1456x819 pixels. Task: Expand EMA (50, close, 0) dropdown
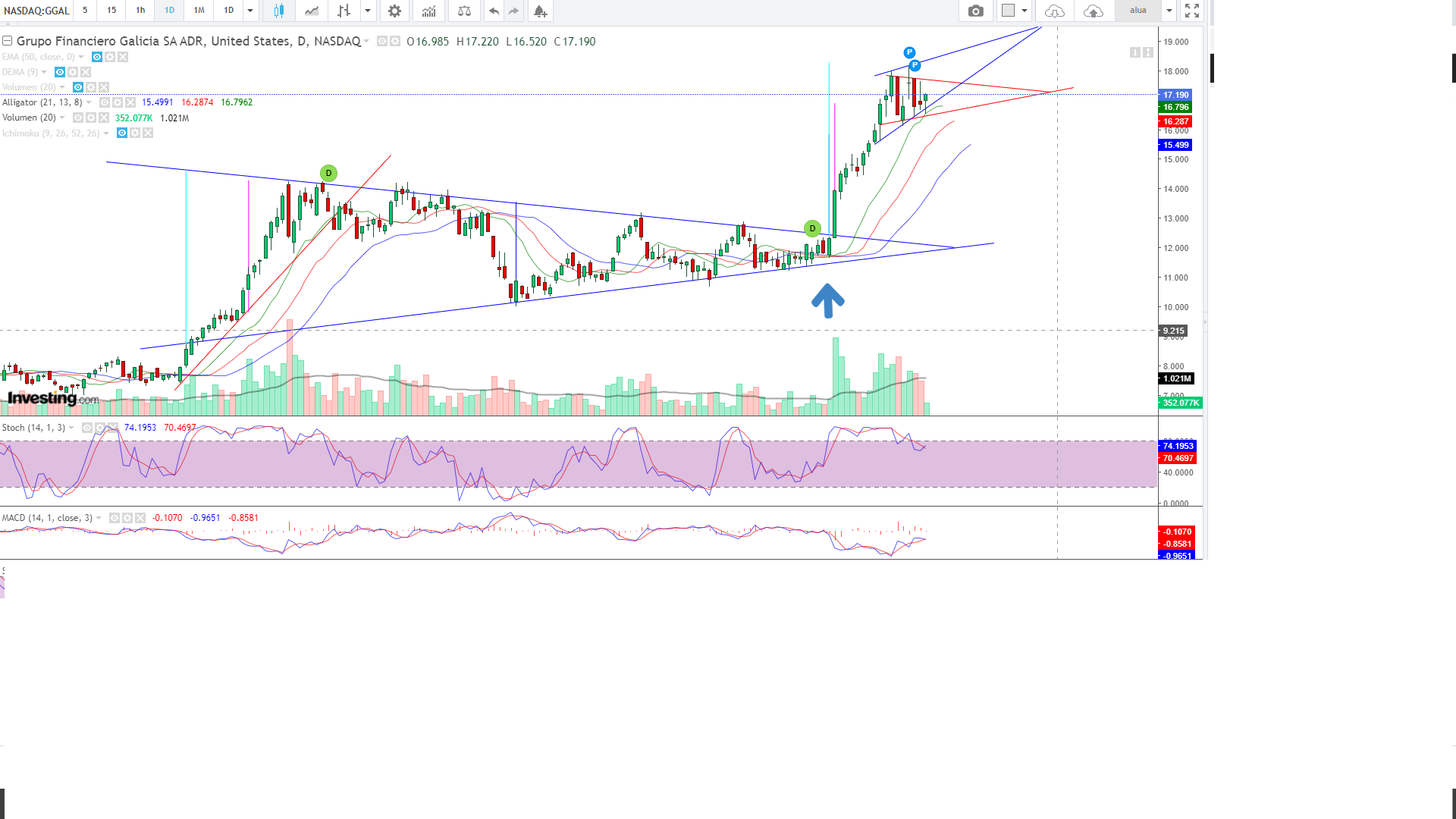[x=81, y=57]
